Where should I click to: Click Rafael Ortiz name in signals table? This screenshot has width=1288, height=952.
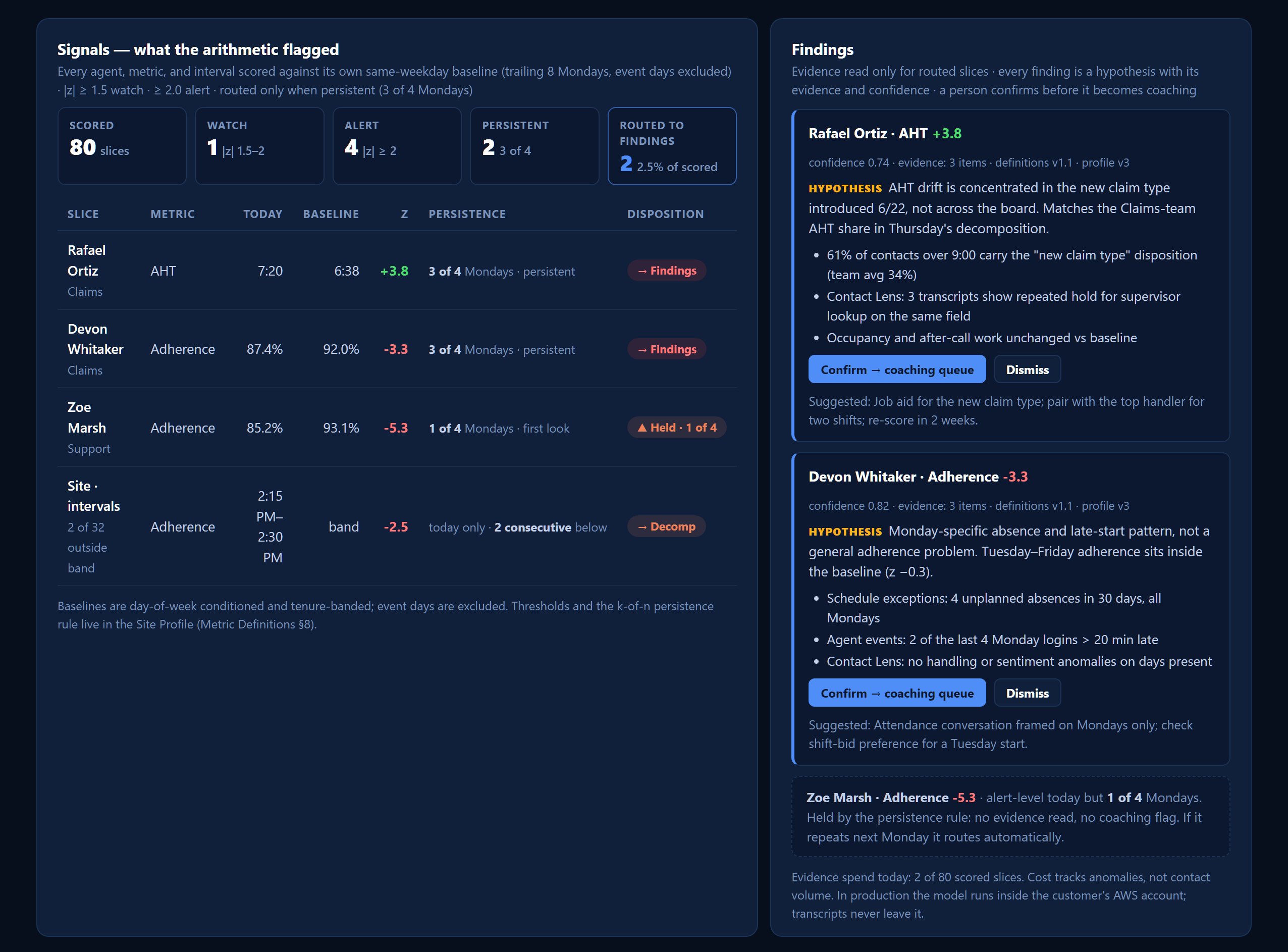click(x=86, y=260)
